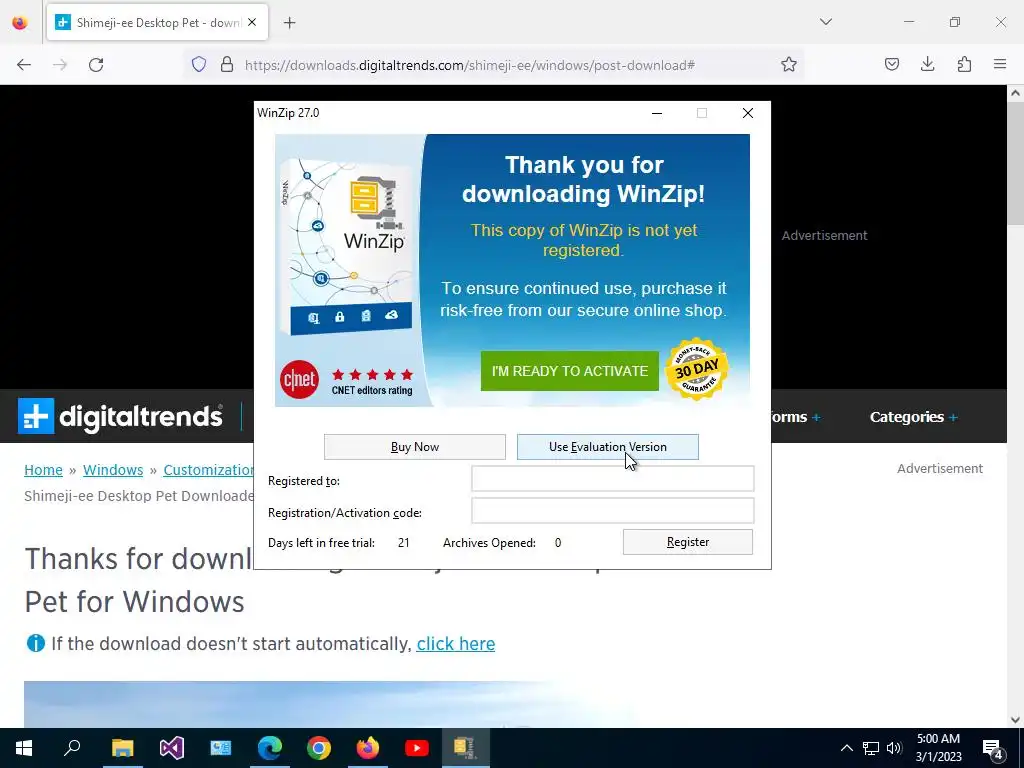
Task: Show site security padlock info
Action: tap(227, 65)
